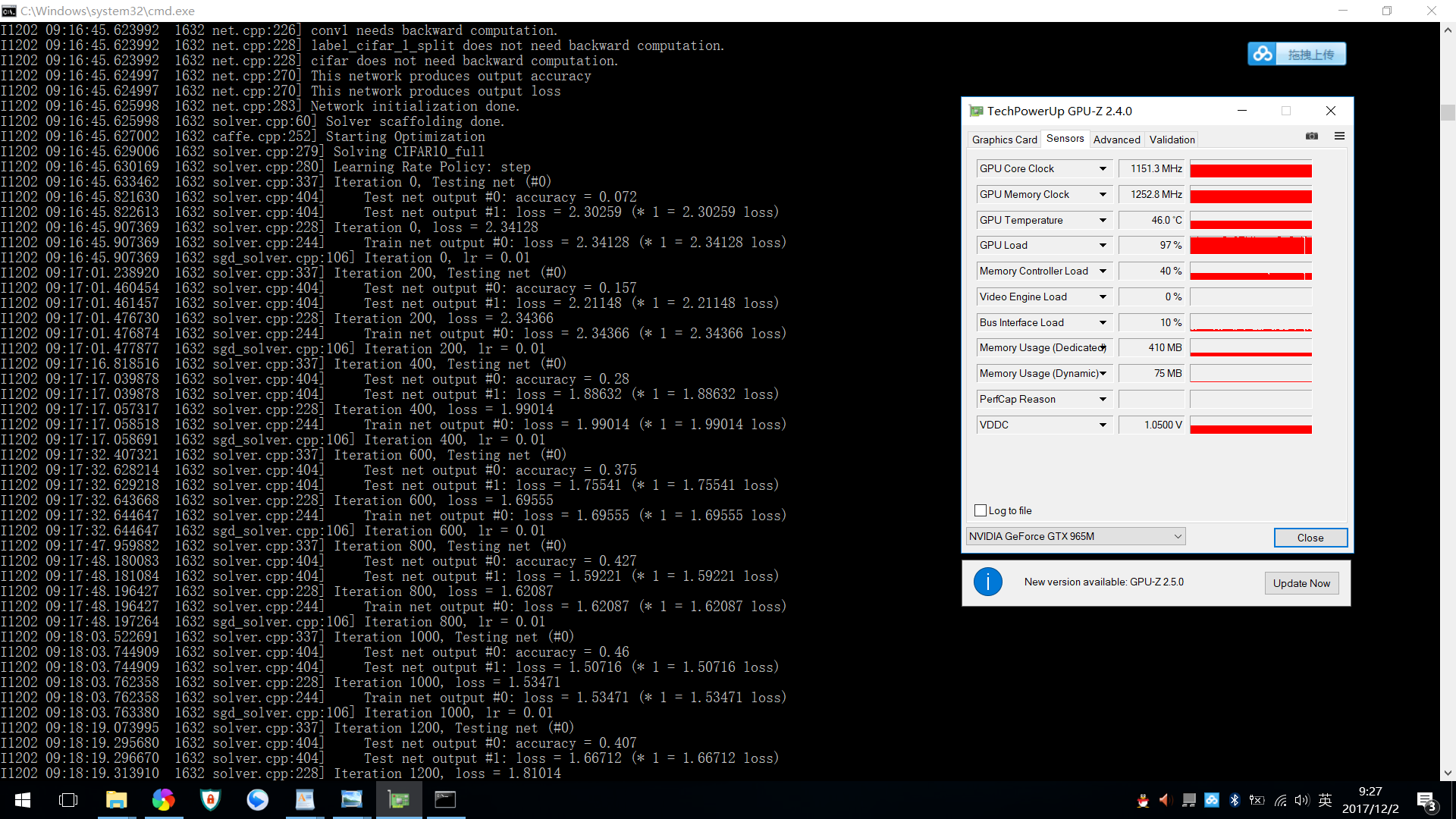Screen dimensions: 1456x819
Task: Click the blue cloud upload widget
Action: [1297, 54]
